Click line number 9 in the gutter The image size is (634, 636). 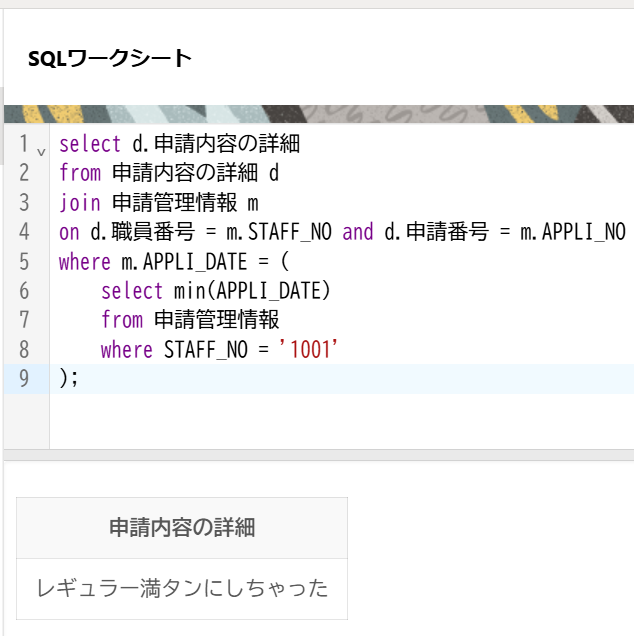[x=24, y=378]
